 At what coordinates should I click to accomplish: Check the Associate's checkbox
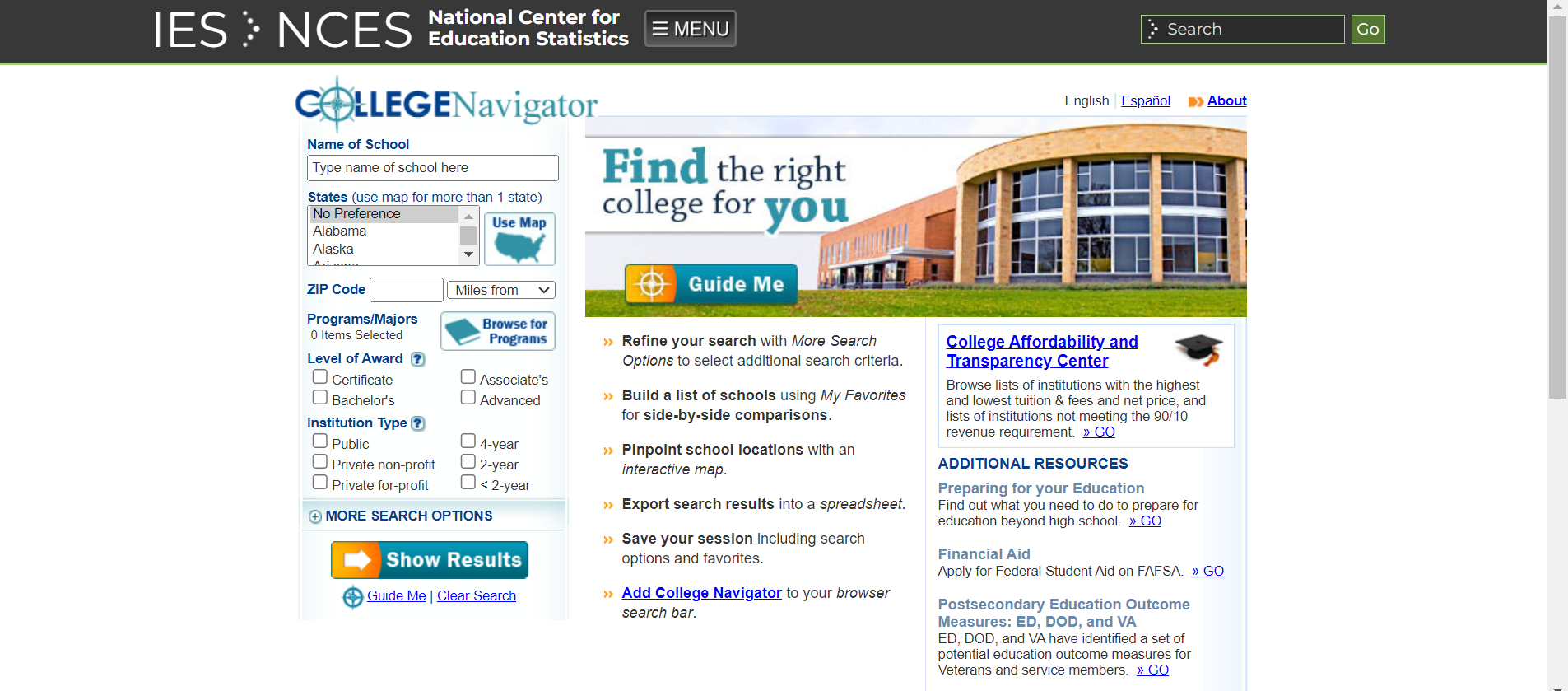pyautogui.click(x=468, y=376)
